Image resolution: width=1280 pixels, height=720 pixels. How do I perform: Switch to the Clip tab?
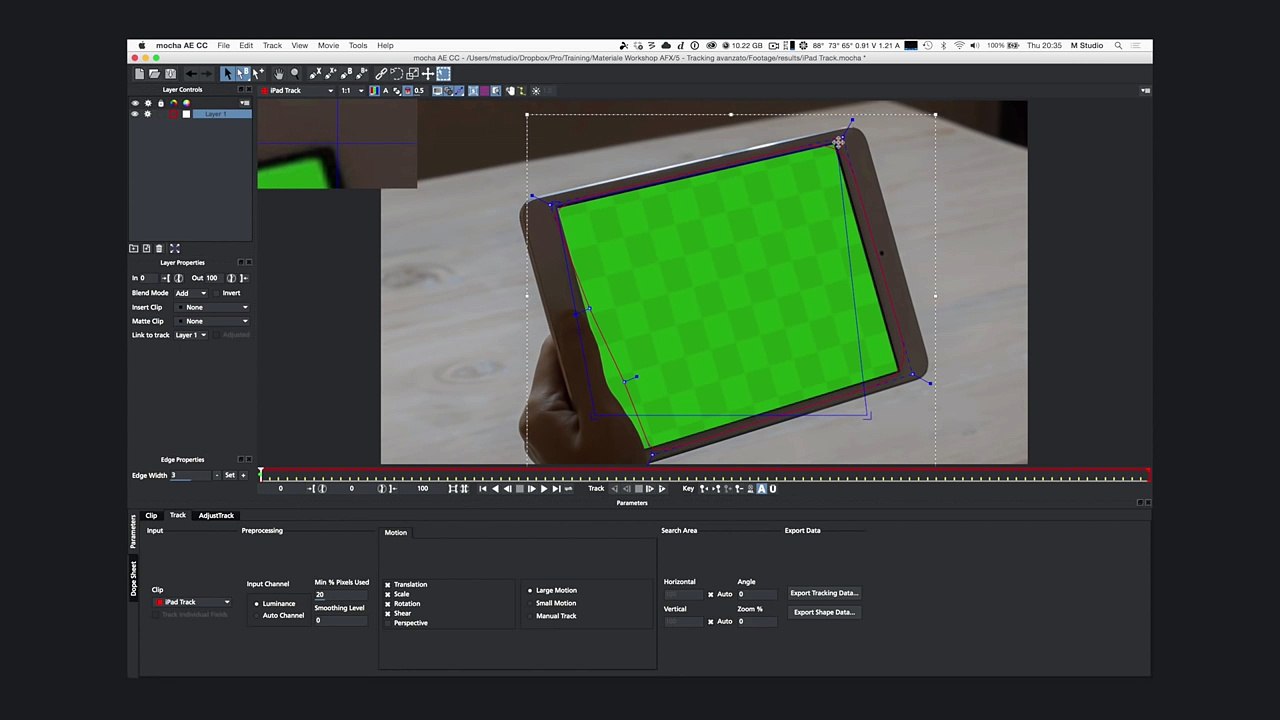coord(151,516)
